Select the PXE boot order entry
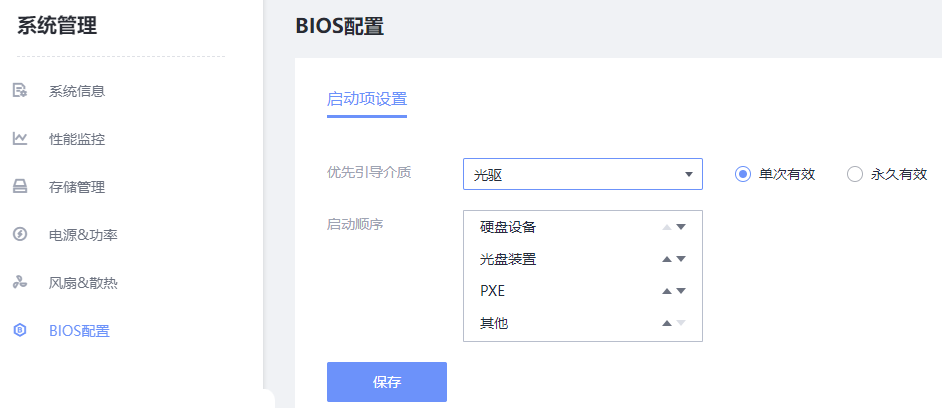 (493, 291)
